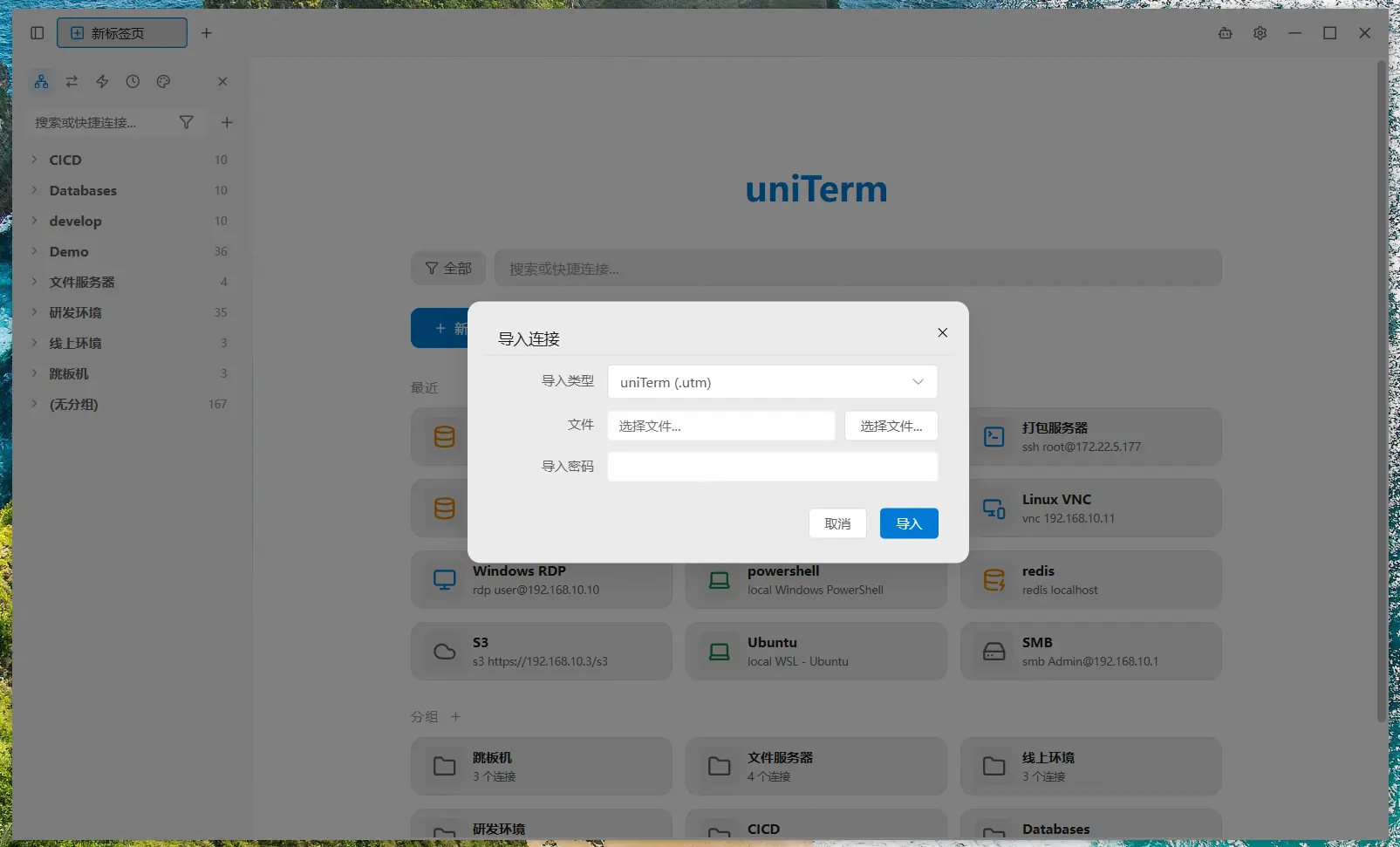1400x847 pixels.
Task: Click the main window vertical scrollbar
Action: 1381,391
